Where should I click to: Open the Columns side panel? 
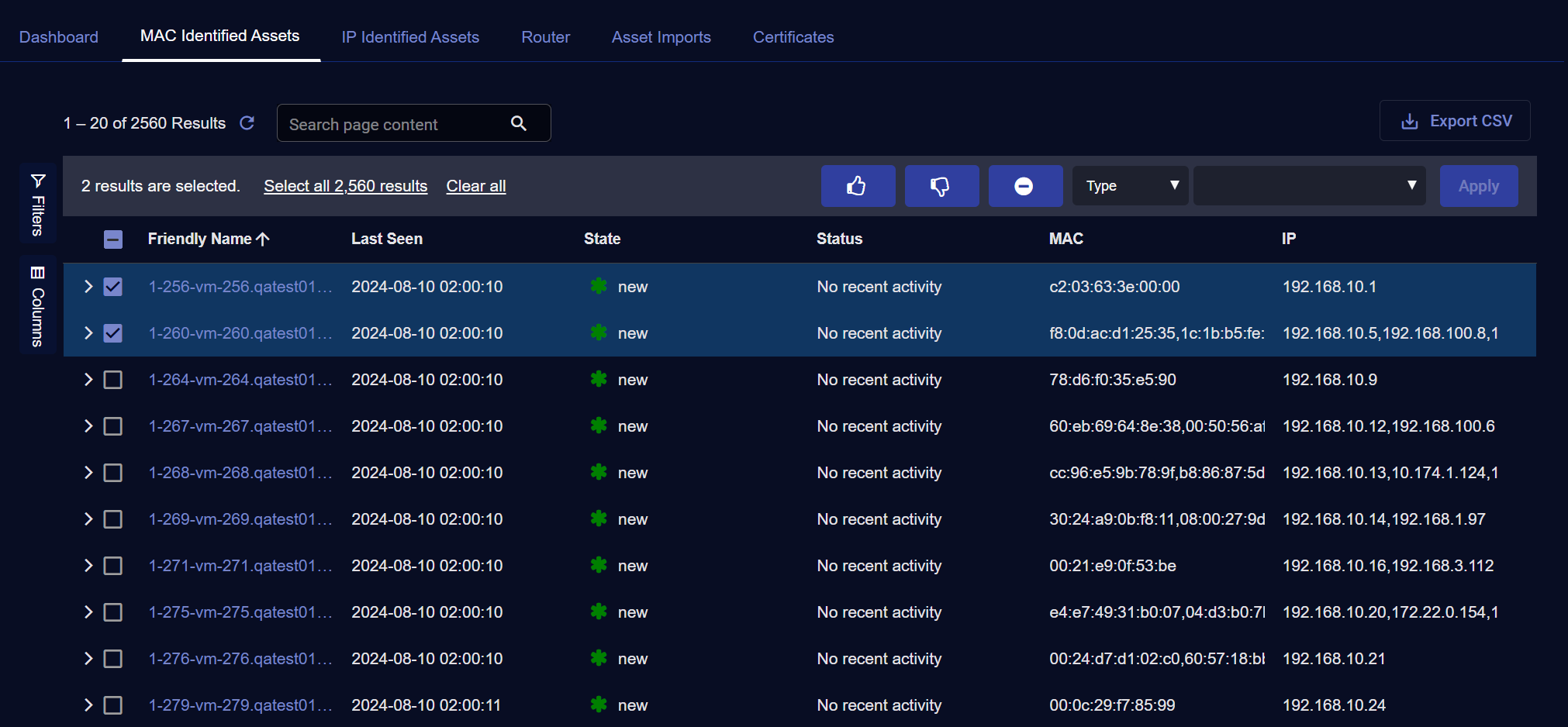[x=37, y=305]
